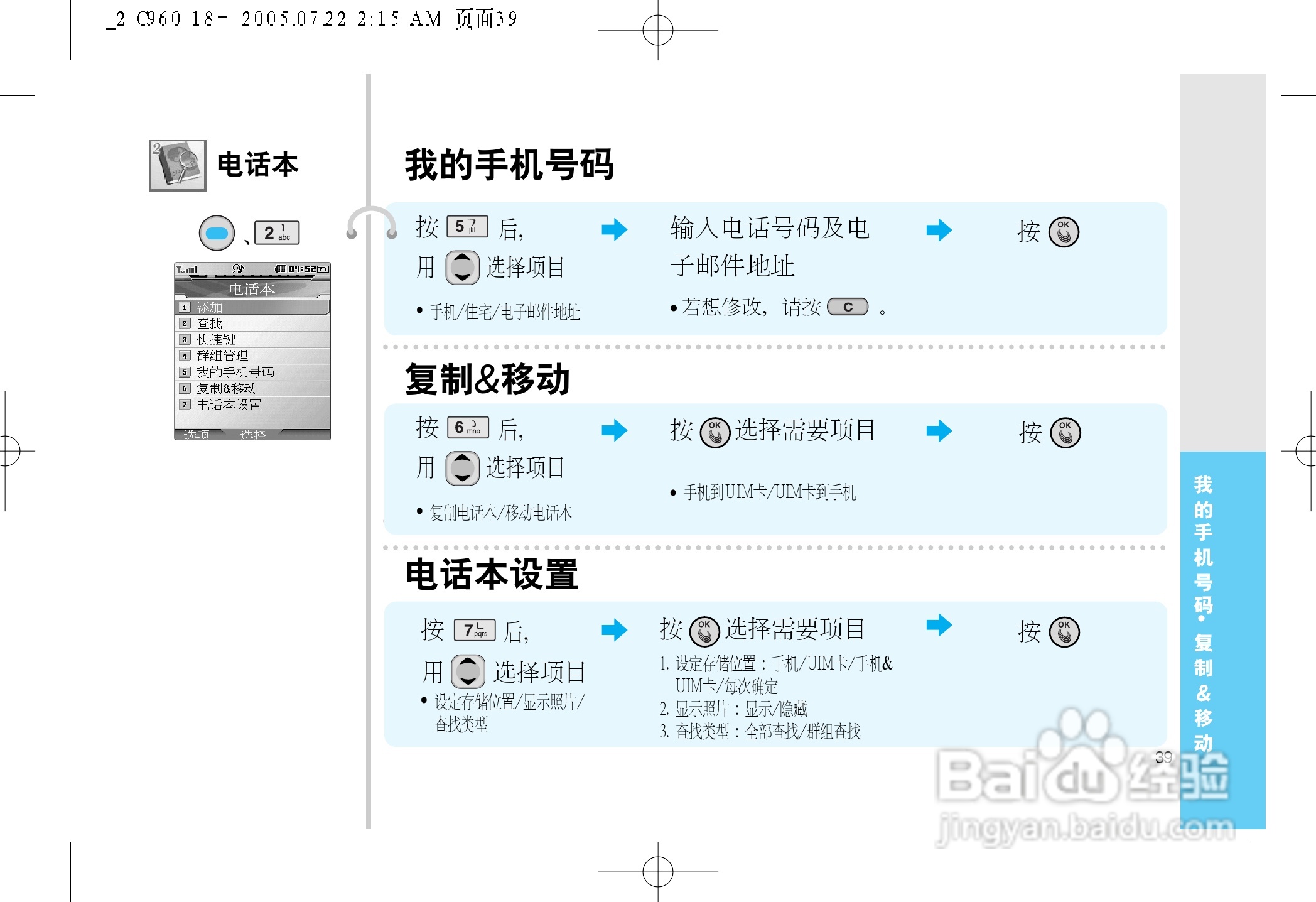Image resolution: width=1316 pixels, height=902 pixels.
Task: Click the phonebook icon beside 电话本 title
Action: click(x=178, y=166)
